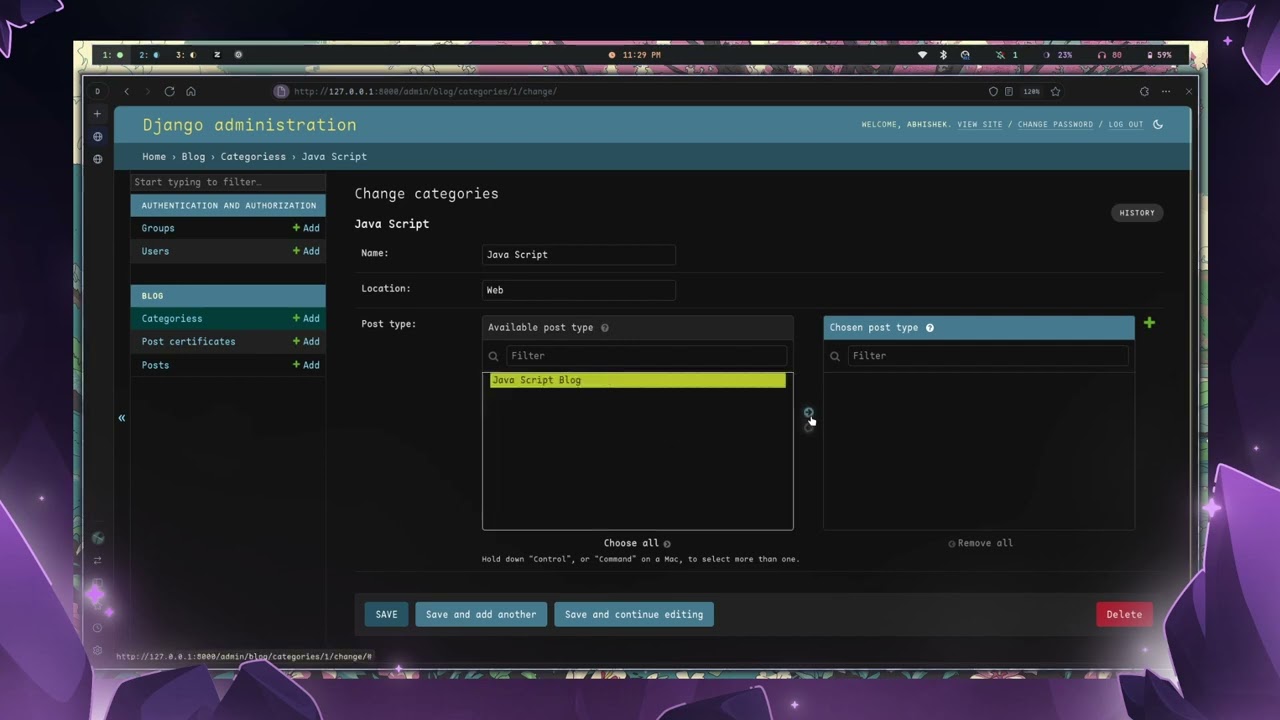Click the headphone volume 80 indicator
The image size is (1280, 720).
(x=1109, y=55)
